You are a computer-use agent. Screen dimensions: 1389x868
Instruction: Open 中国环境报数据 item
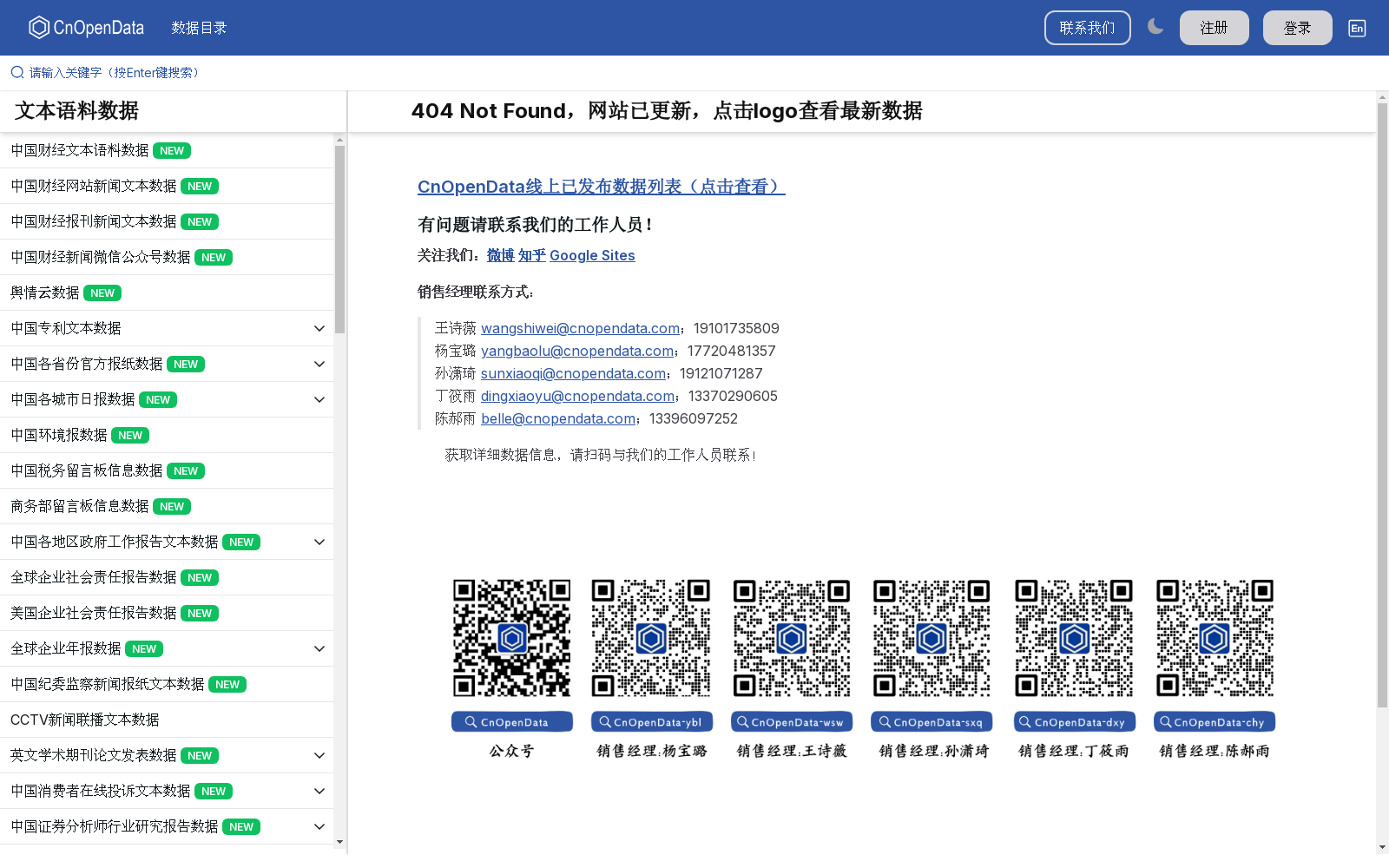click(167, 435)
